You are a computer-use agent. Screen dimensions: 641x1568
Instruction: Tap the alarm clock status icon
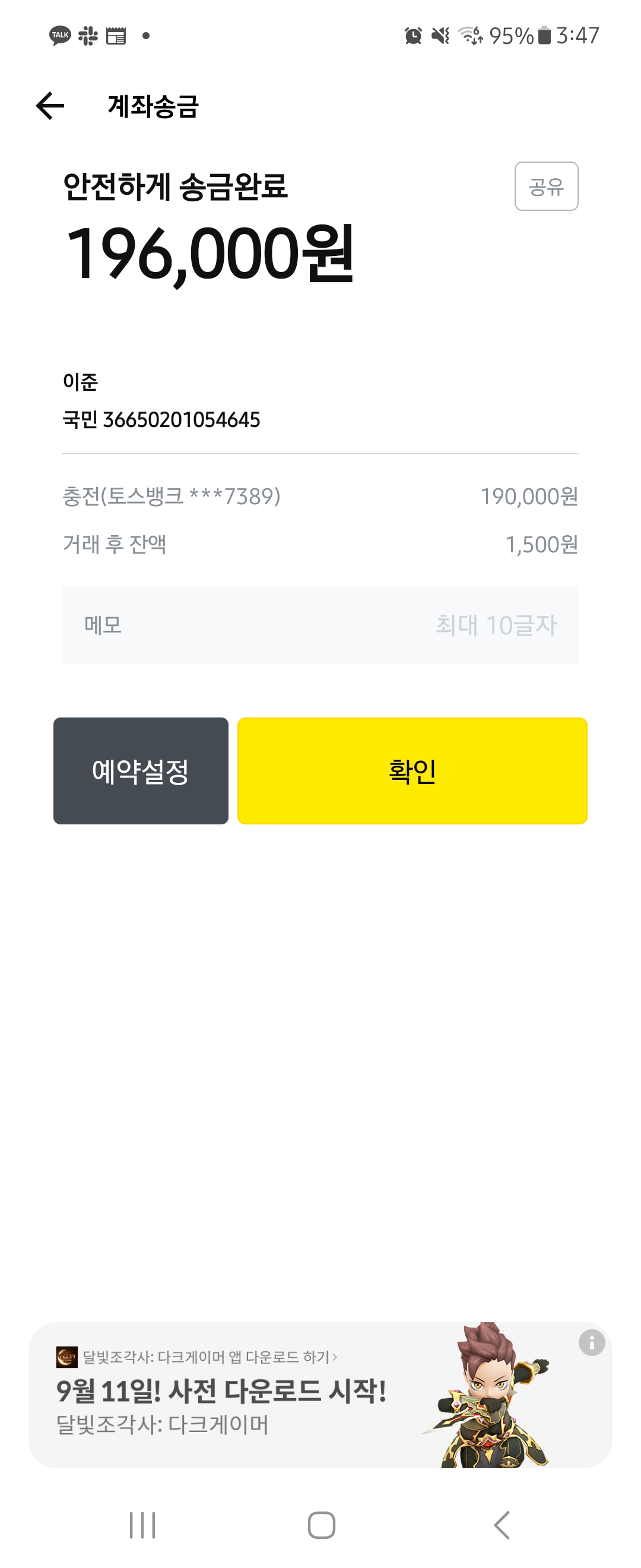coord(413,36)
